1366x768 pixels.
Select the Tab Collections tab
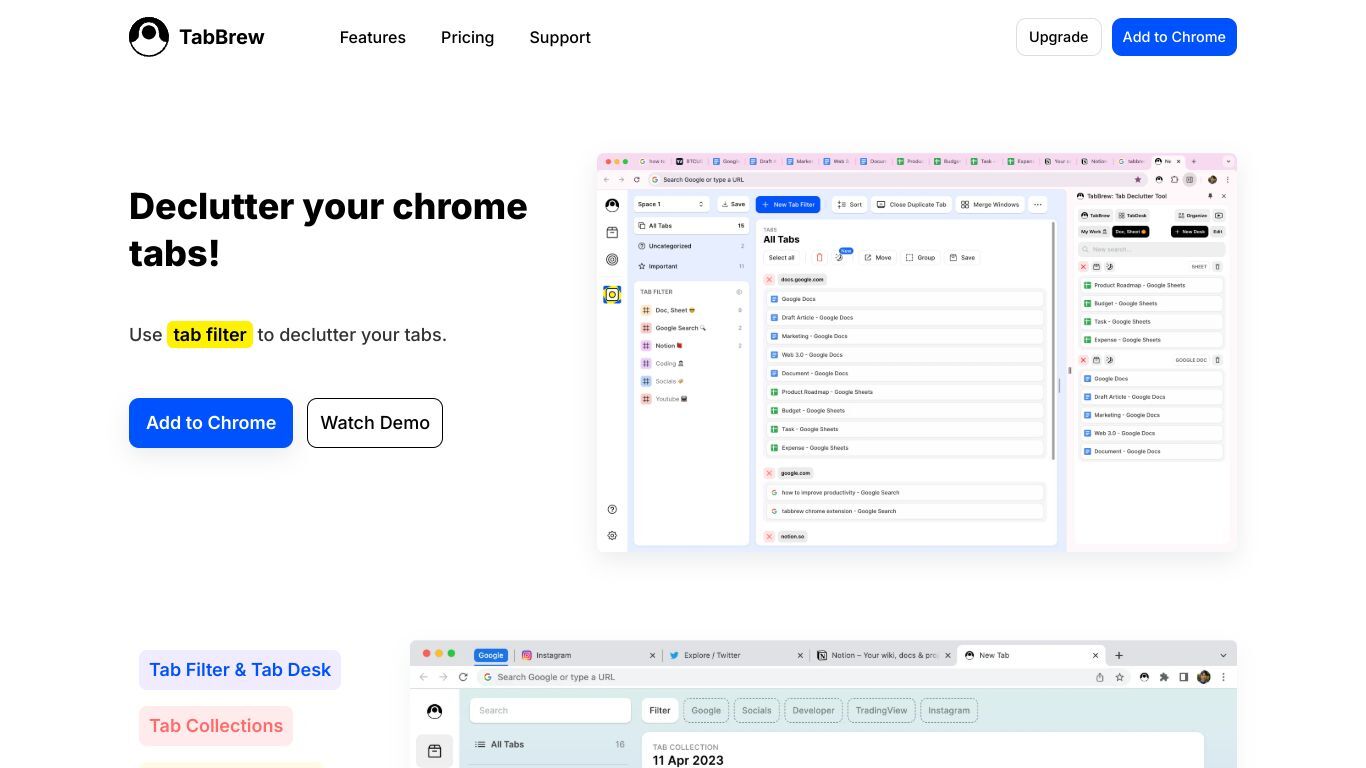tap(216, 726)
